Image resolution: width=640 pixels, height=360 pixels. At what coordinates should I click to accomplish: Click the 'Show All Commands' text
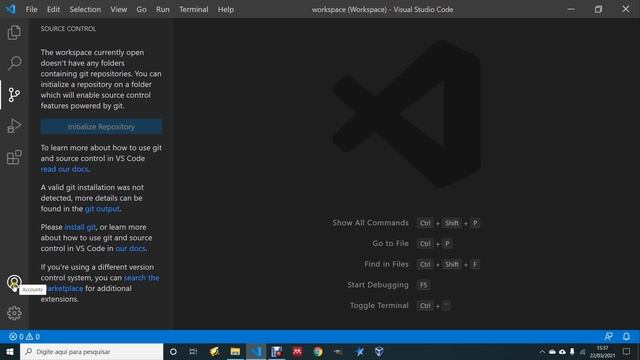pos(370,223)
